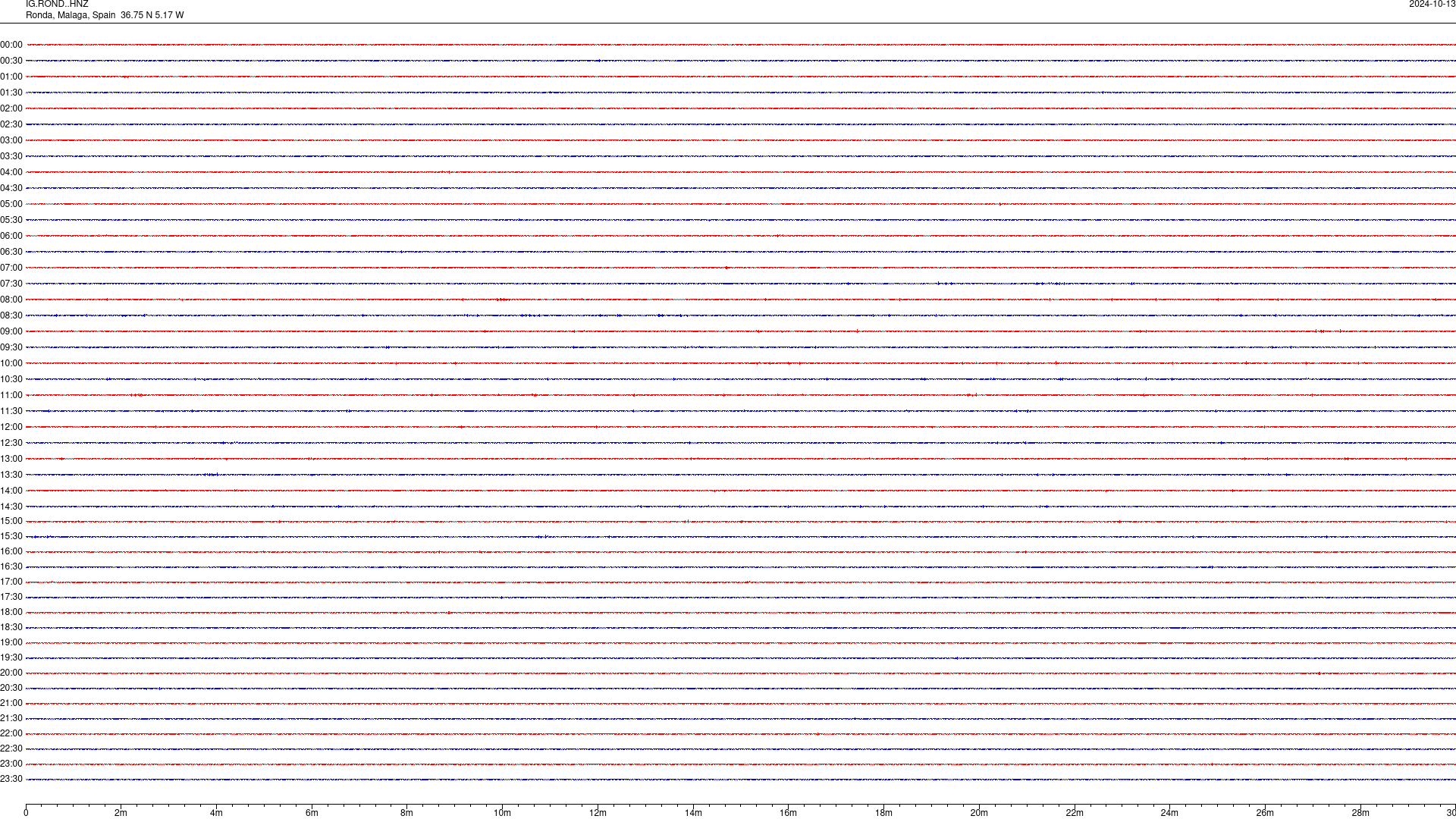Image resolution: width=1456 pixels, height=819 pixels.
Task: Select the 19:30 trace time label
Action: click(11, 657)
